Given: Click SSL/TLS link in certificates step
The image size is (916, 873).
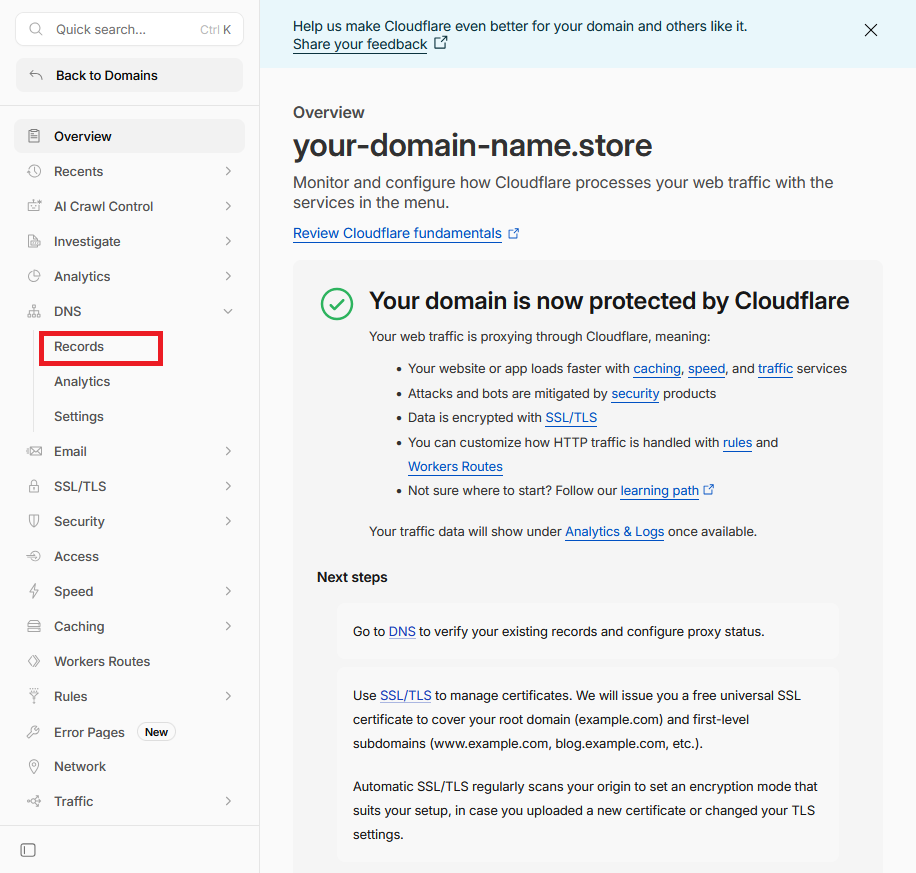Looking at the screenshot, I should 405,696.
